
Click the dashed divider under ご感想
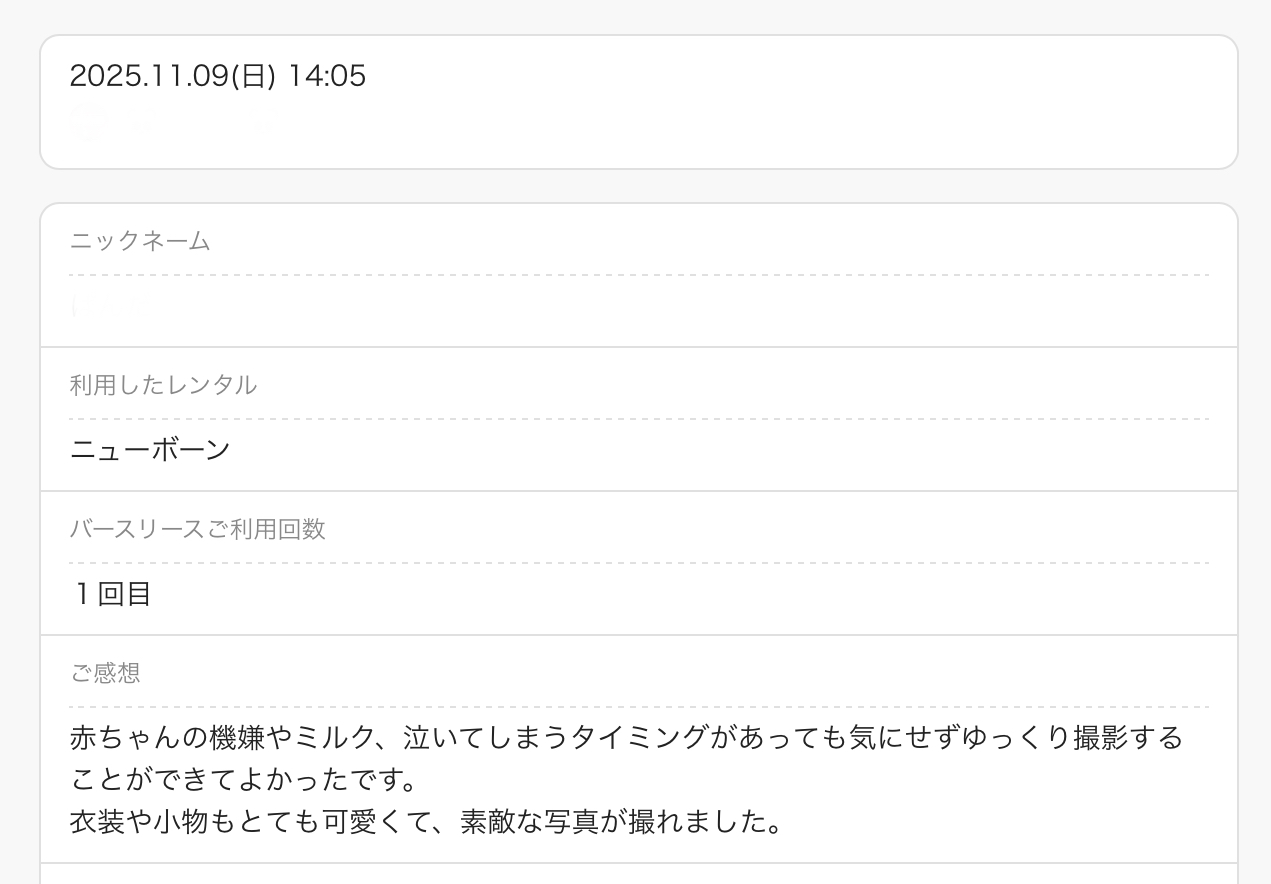(639, 707)
